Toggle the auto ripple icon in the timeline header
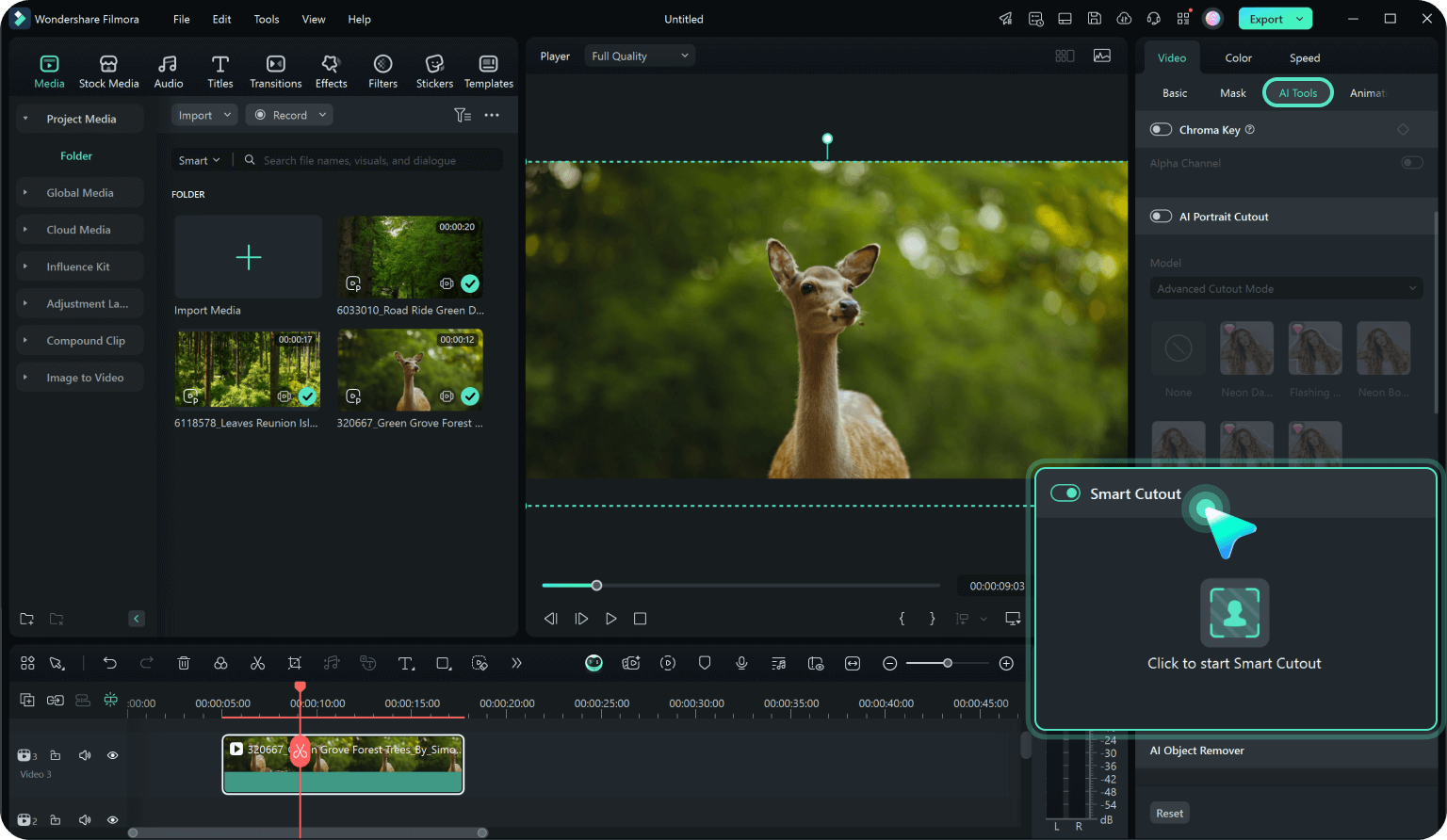 110,700
